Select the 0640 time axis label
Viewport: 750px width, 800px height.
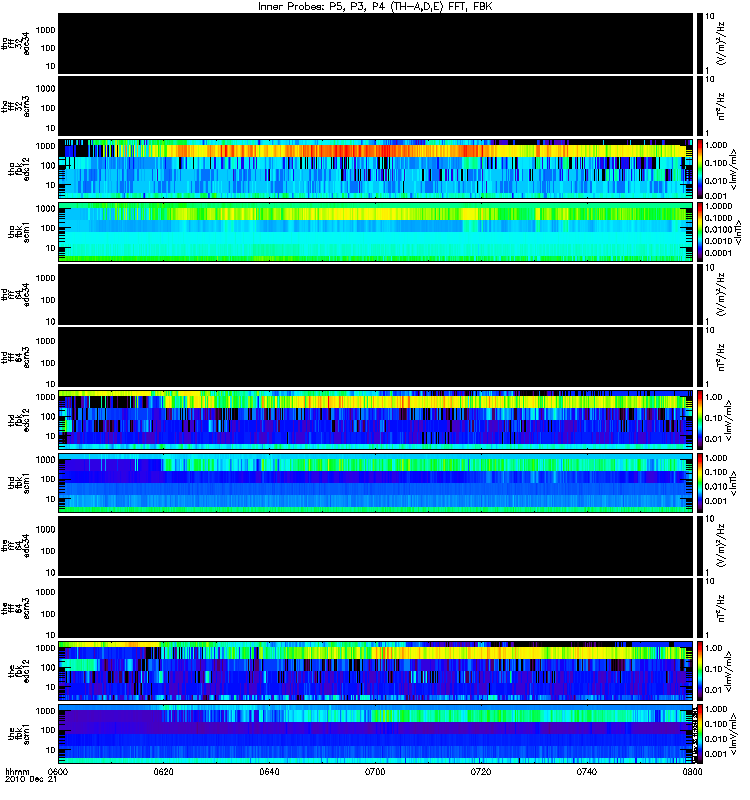[x=269, y=771]
